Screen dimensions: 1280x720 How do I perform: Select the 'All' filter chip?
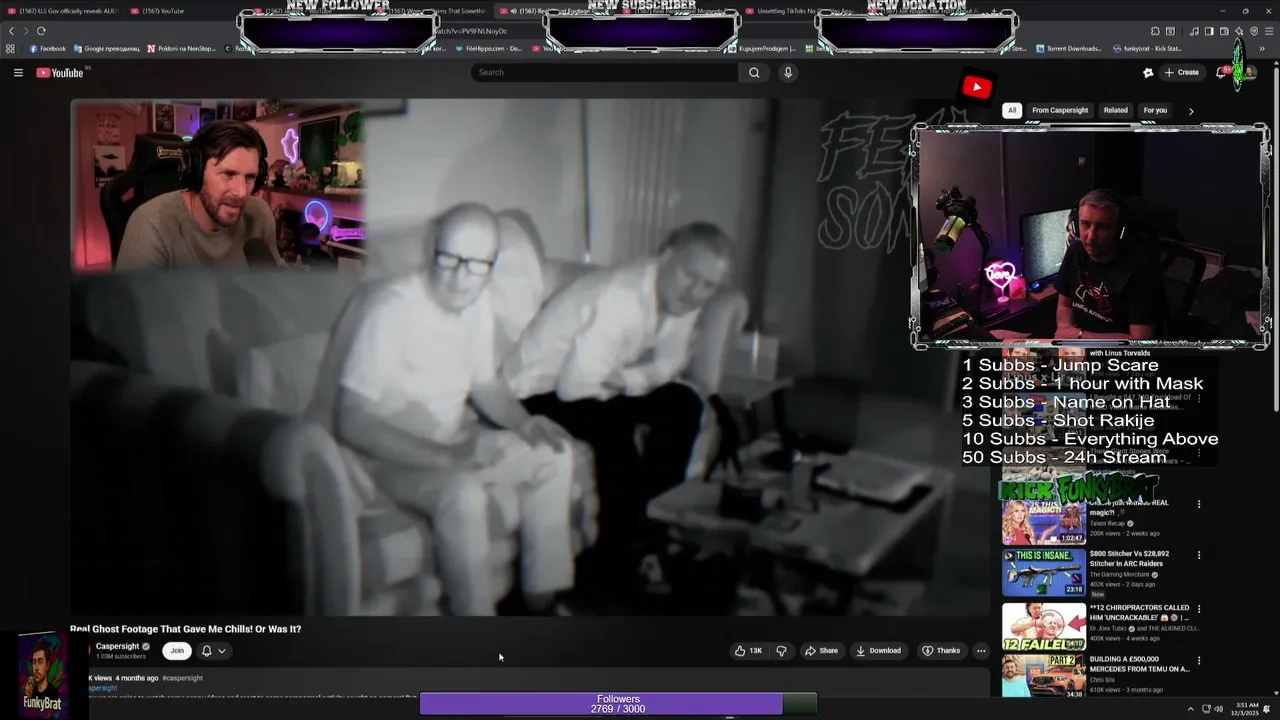[1012, 110]
